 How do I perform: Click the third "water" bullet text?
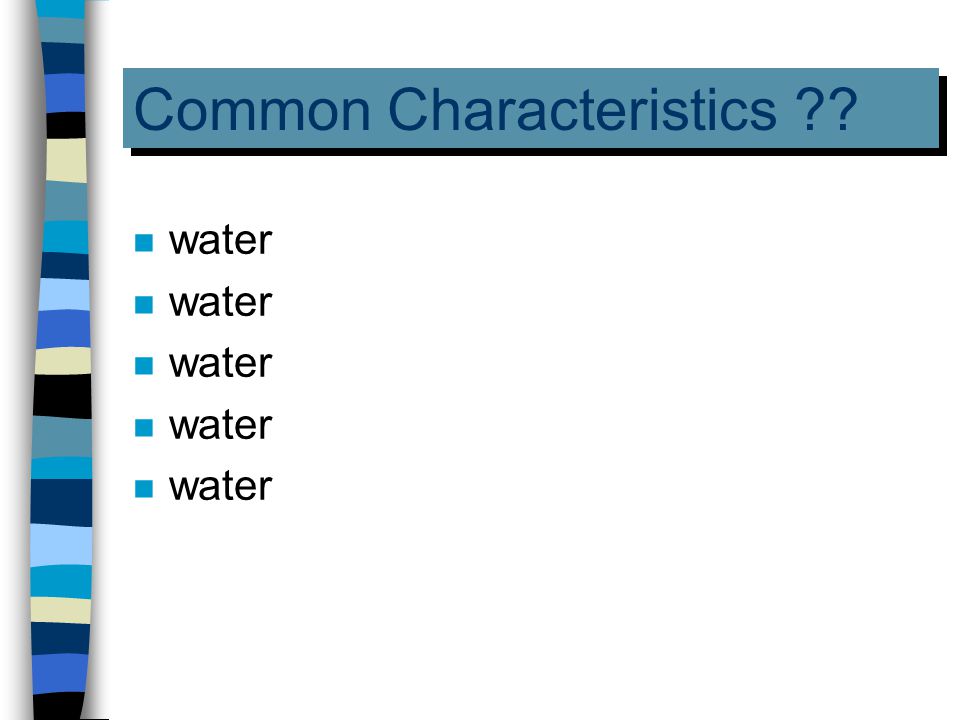point(220,363)
